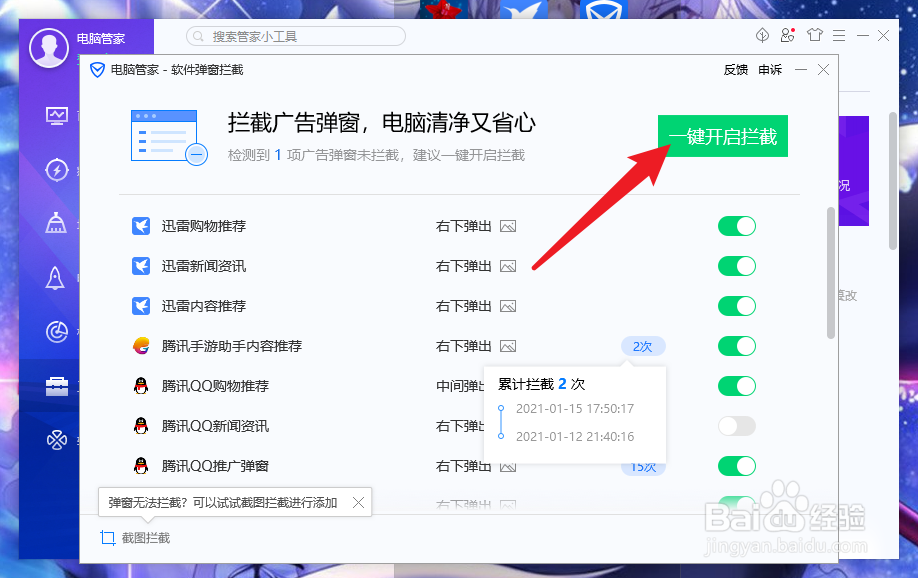This screenshot has height=578, width=918.
Task: Toggle blocking for 迅雷新闻资讯
Action: pos(737,266)
